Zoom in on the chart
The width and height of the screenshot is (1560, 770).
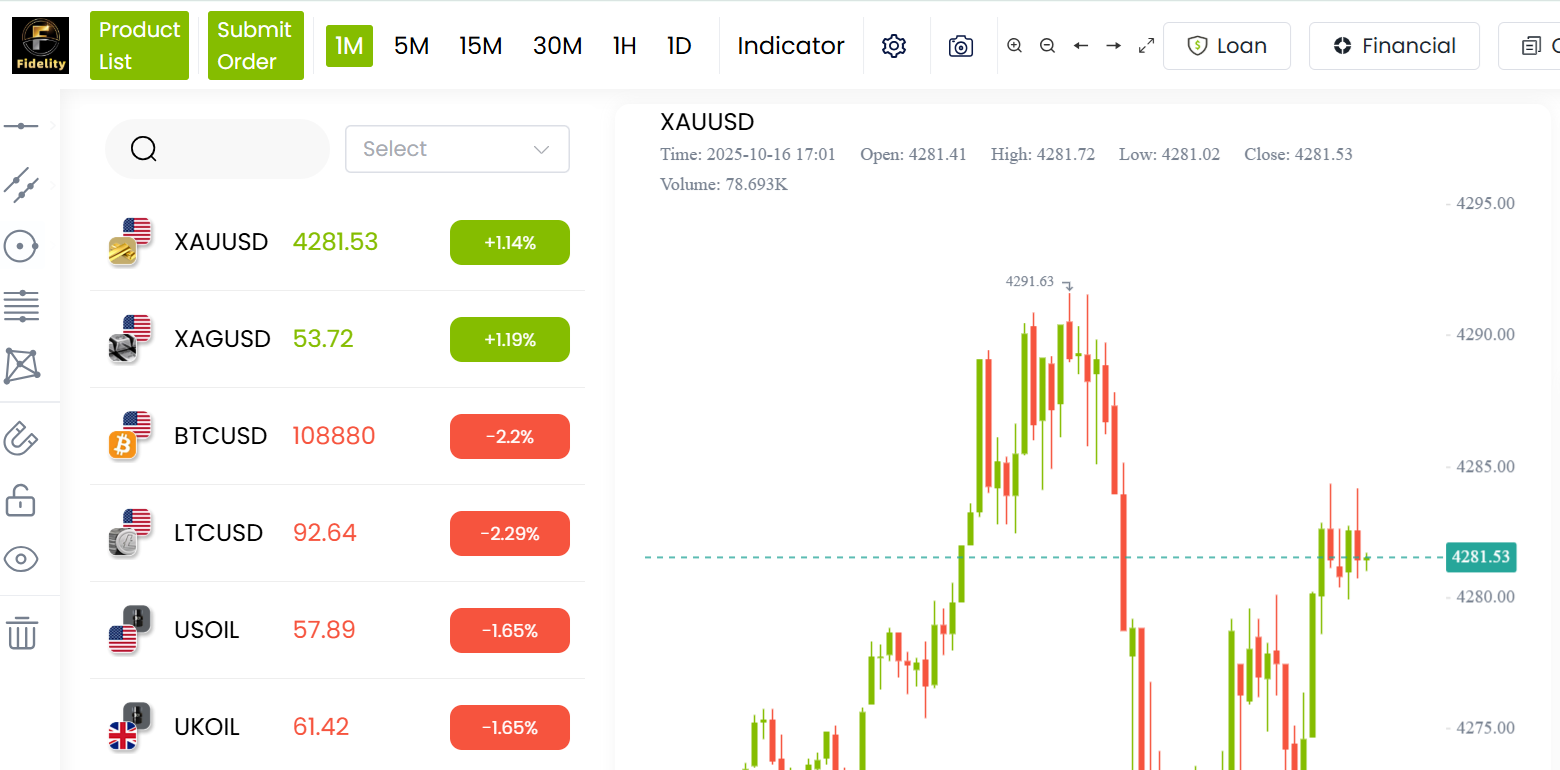[1015, 46]
